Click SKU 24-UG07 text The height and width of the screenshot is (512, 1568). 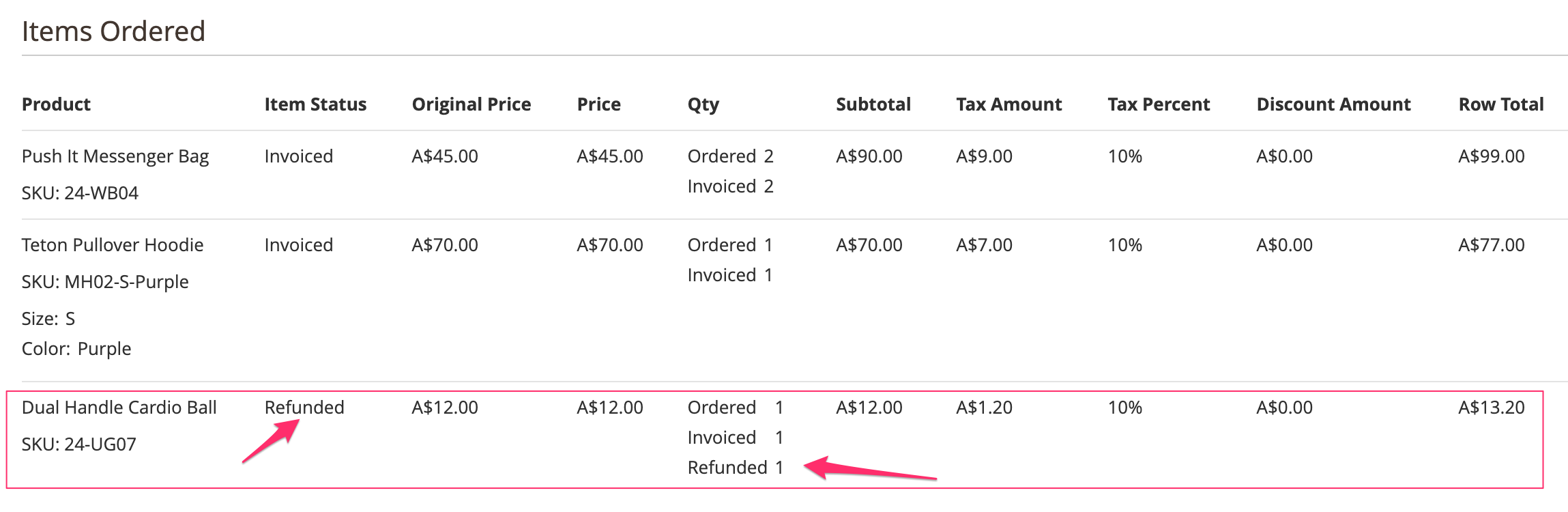79,444
